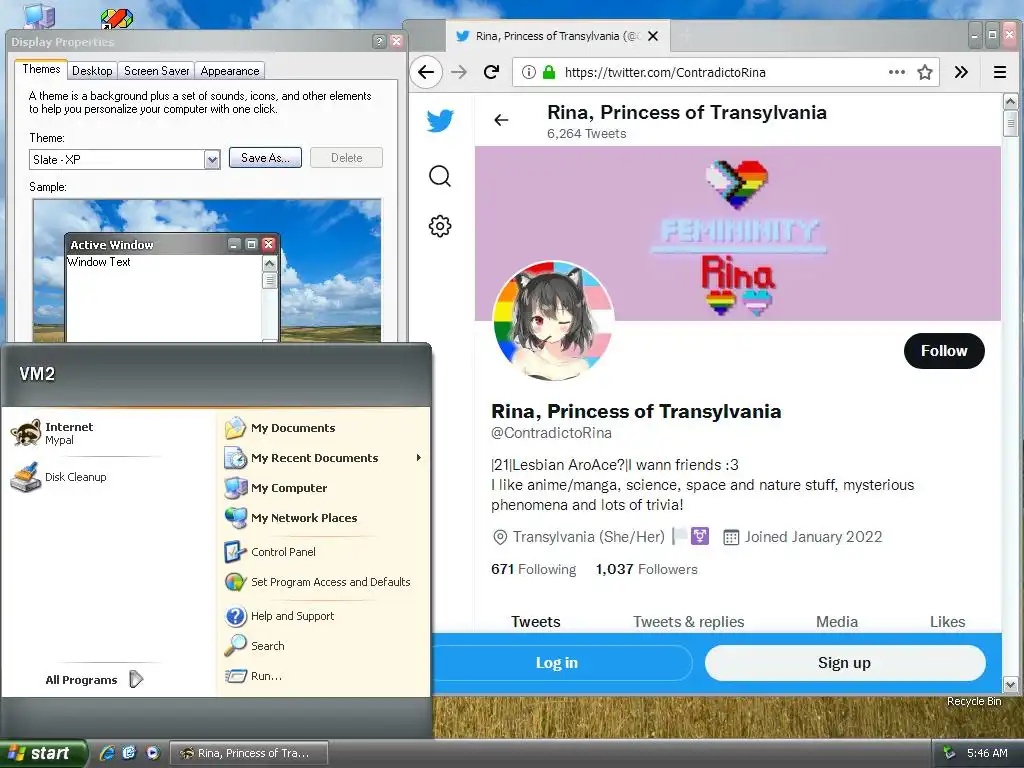The image size is (1024, 768).
Task: Click the Save As... button
Action: tap(265, 157)
